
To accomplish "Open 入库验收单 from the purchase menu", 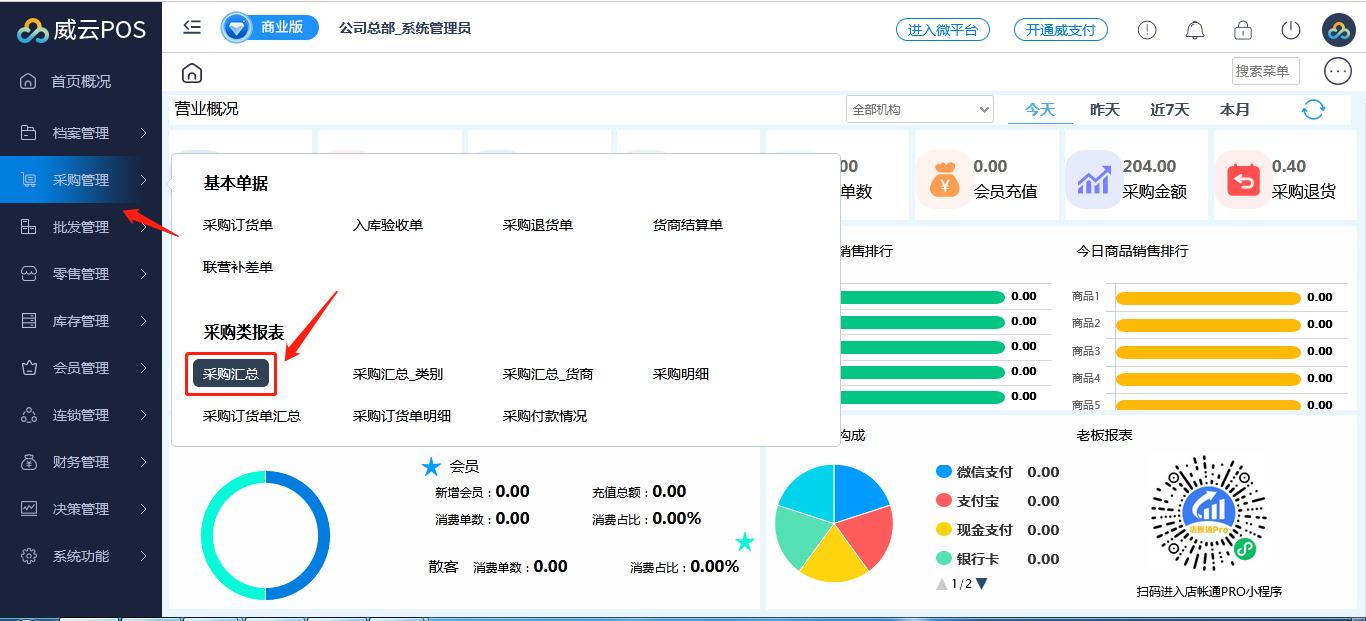I will (388, 225).
